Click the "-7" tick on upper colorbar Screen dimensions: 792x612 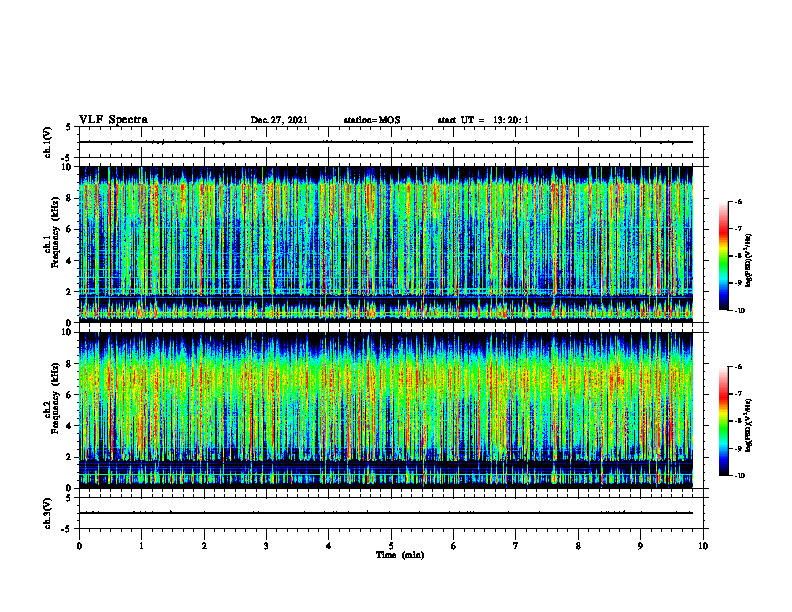[x=738, y=229]
